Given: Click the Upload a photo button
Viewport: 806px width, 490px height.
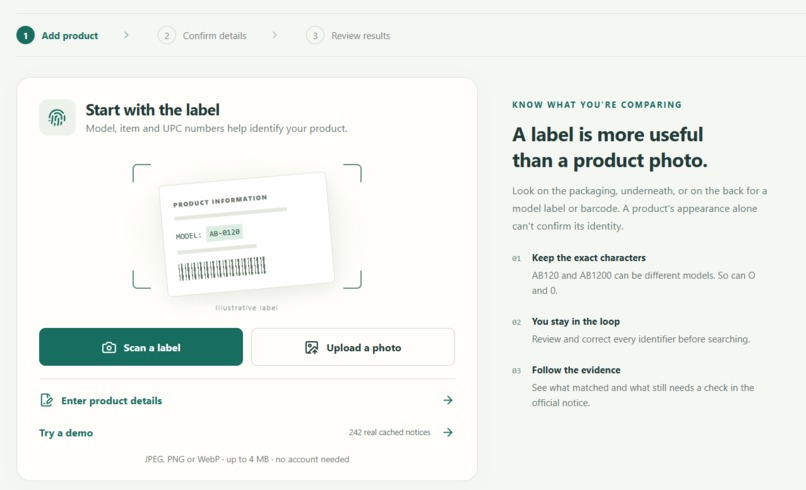Looking at the screenshot, I should pos(353,347).
